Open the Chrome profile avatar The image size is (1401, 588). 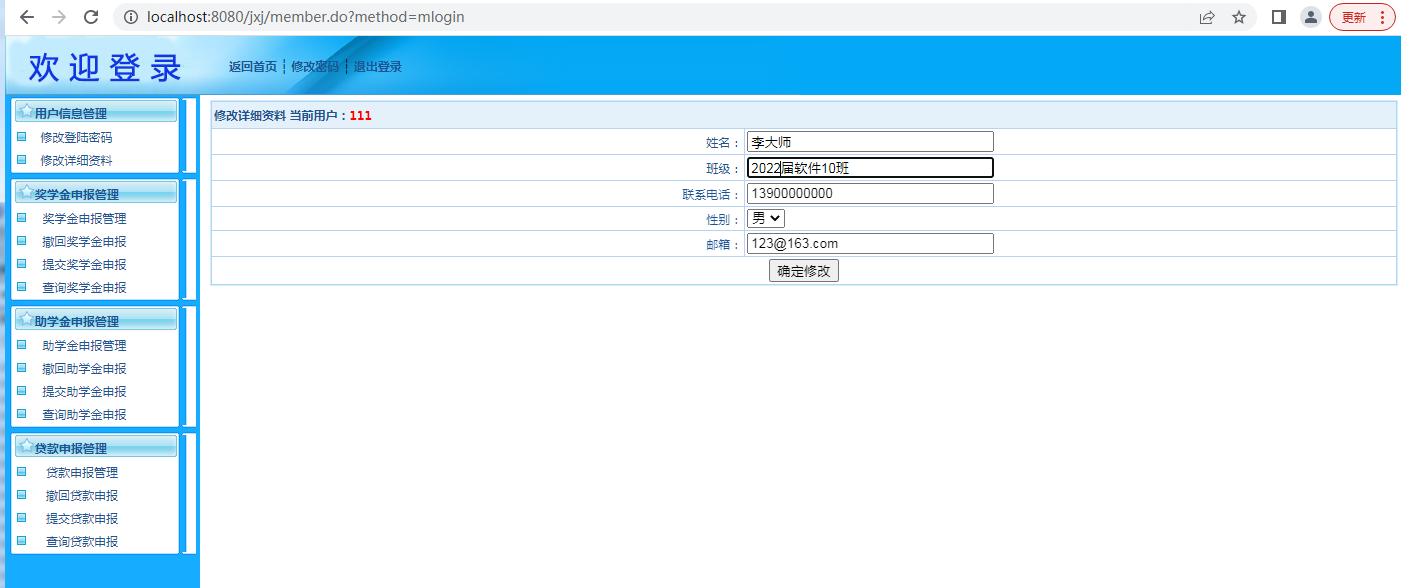pyautogui.click(x=1310, y=17)
